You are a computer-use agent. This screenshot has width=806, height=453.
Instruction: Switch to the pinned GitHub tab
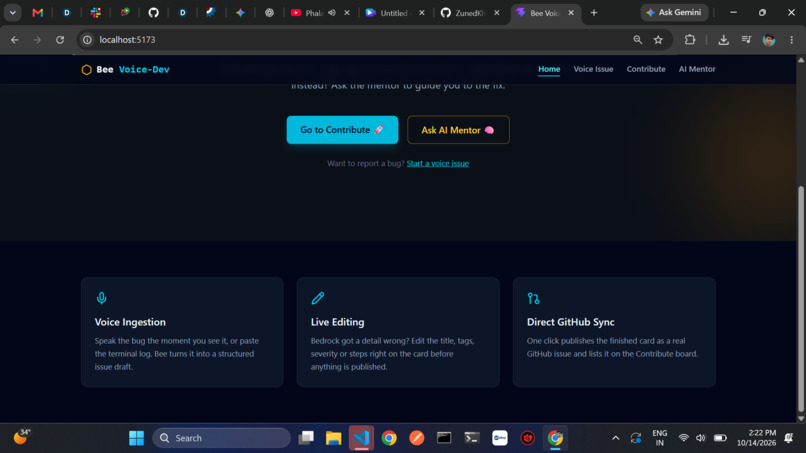click(x=153, y=13)
